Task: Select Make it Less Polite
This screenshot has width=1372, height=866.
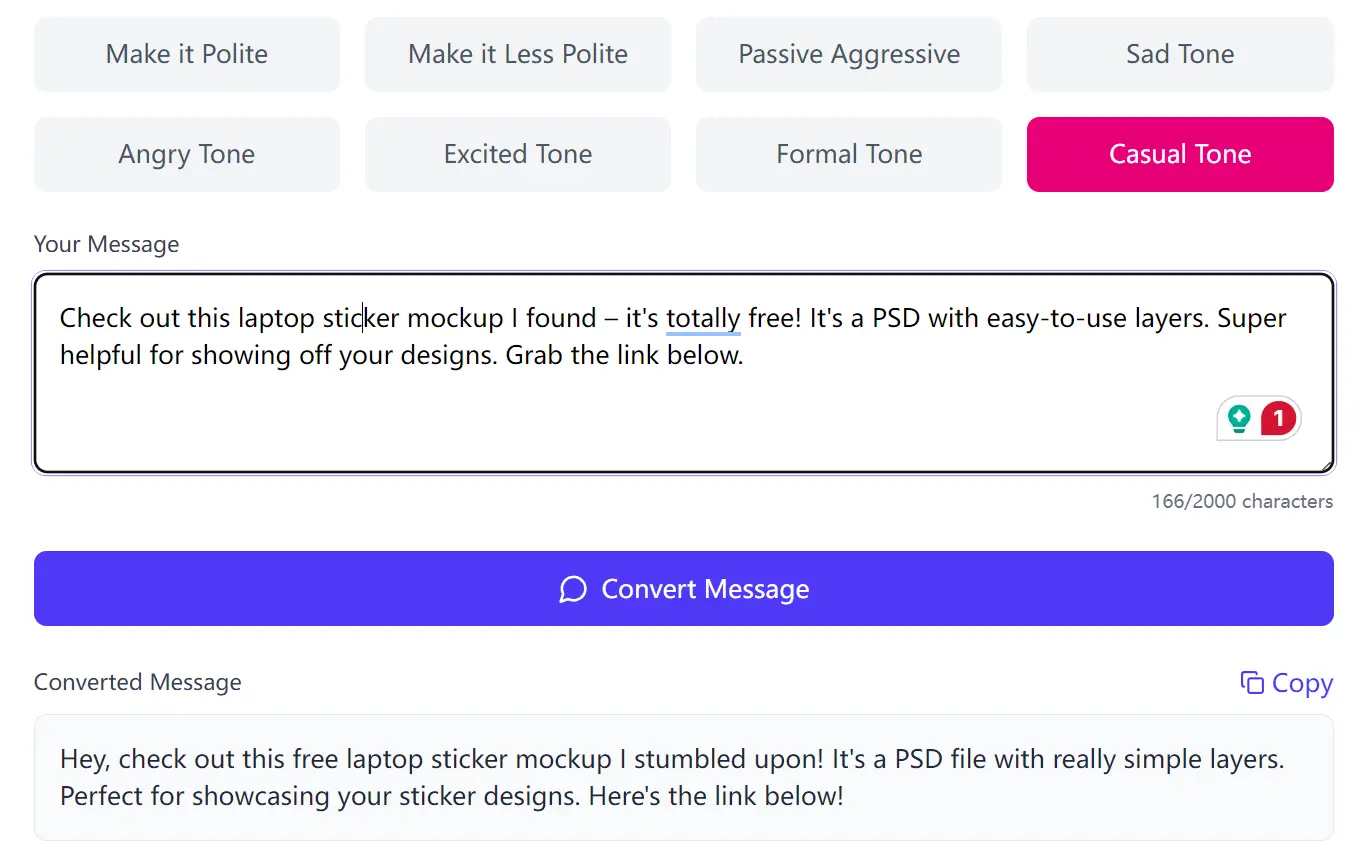Action: 518,54
